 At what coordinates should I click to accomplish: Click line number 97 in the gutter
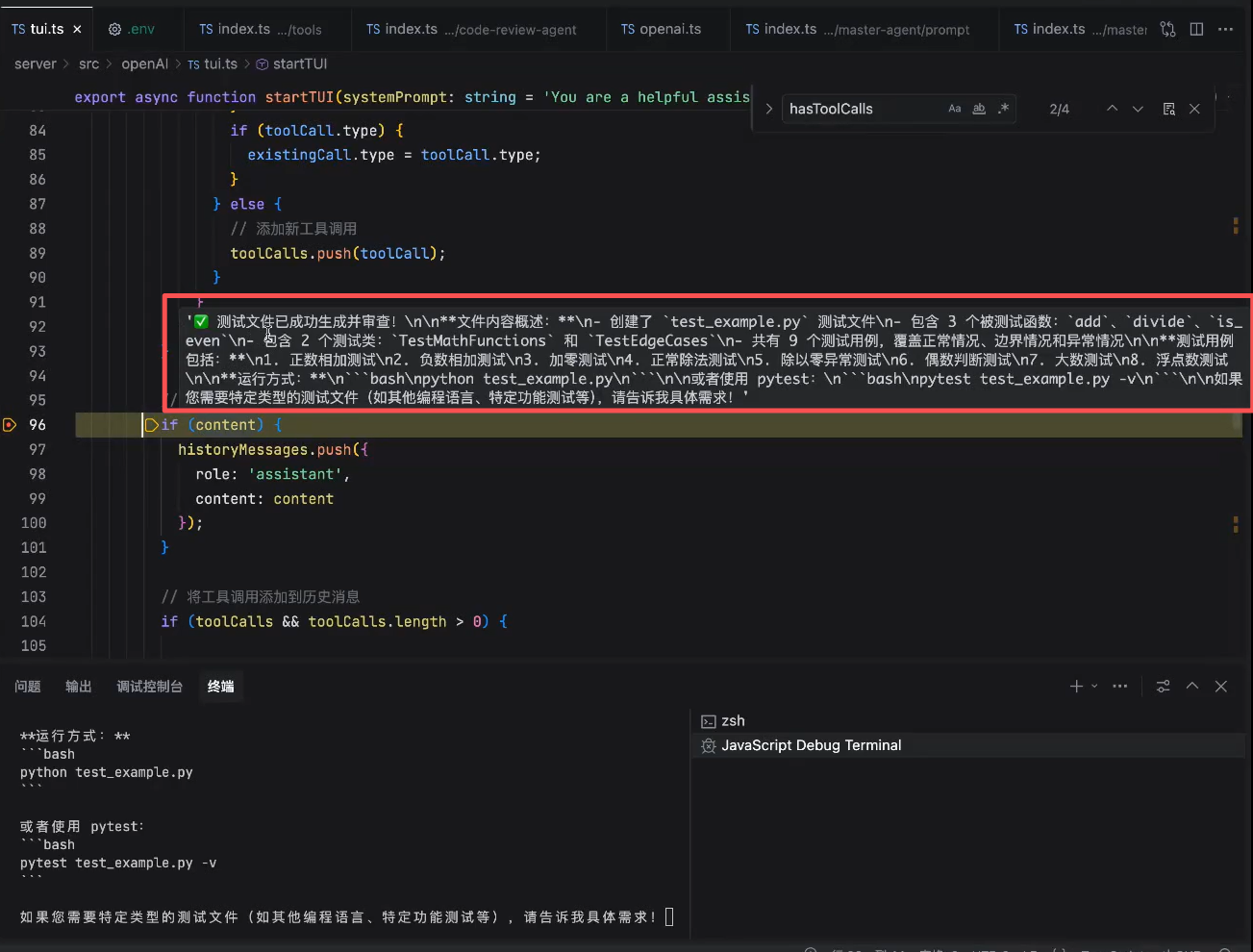(38, 449)
